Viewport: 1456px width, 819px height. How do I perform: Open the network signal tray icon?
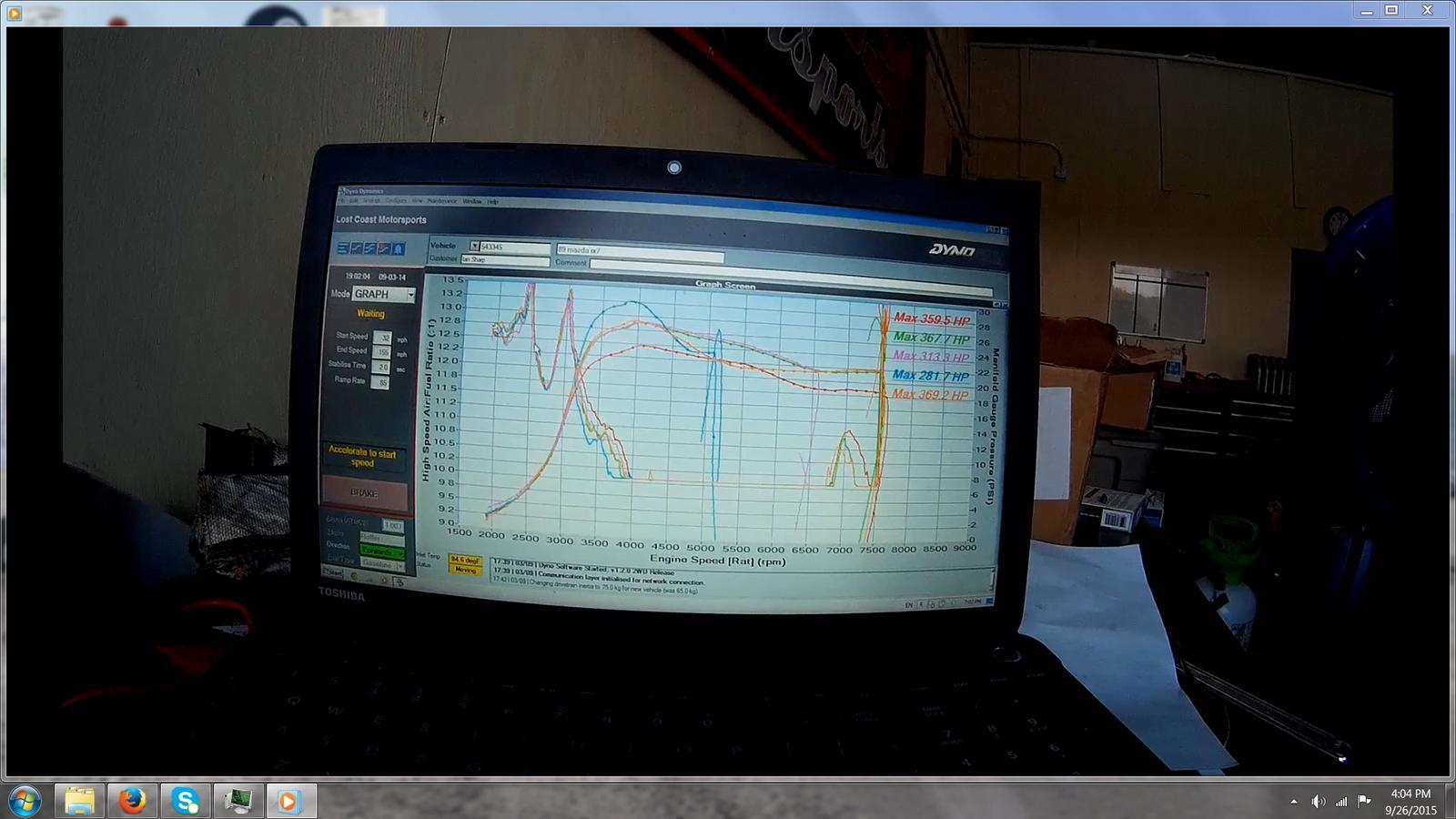[1341, 802]
